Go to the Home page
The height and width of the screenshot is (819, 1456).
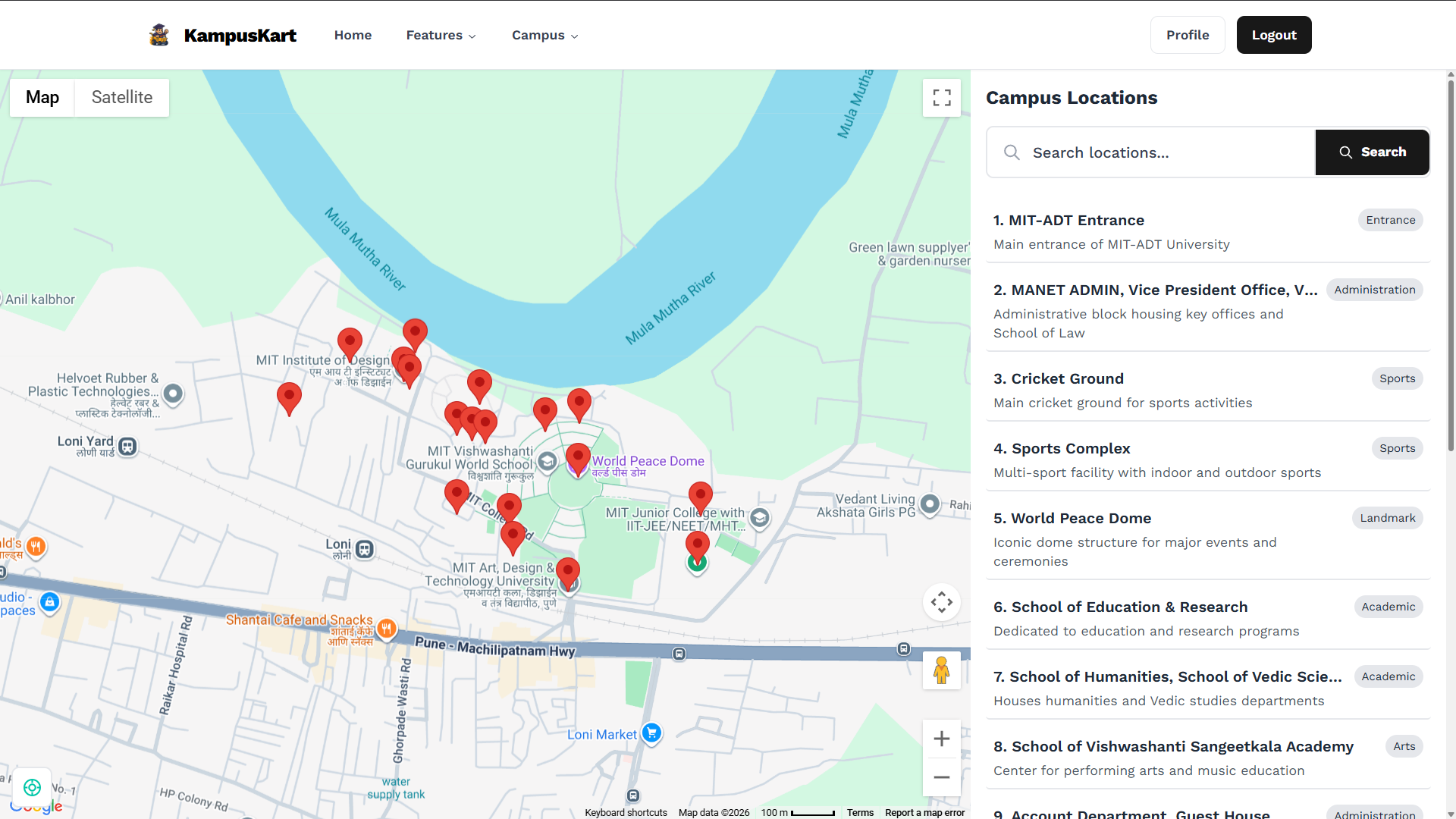[353, 35]
